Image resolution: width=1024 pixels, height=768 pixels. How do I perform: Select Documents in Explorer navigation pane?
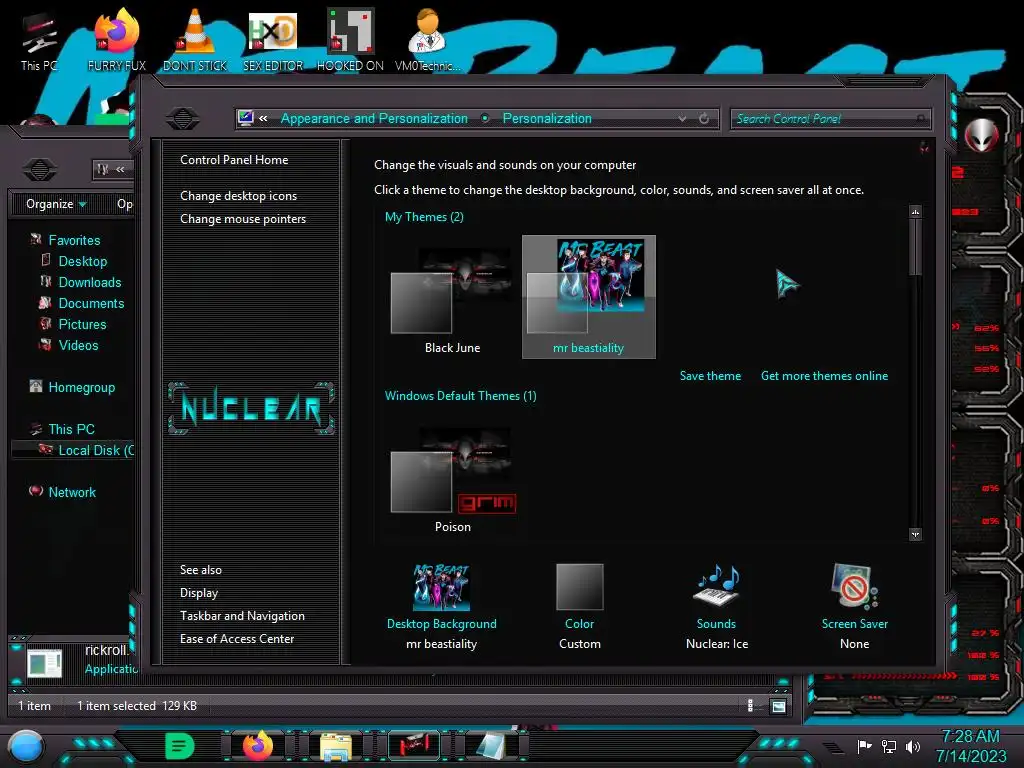[x=91, y=303]
